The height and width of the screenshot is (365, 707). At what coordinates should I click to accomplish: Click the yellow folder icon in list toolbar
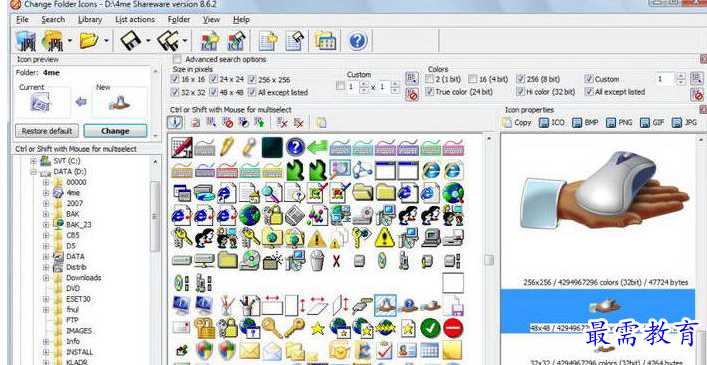(x=321, y=122)
